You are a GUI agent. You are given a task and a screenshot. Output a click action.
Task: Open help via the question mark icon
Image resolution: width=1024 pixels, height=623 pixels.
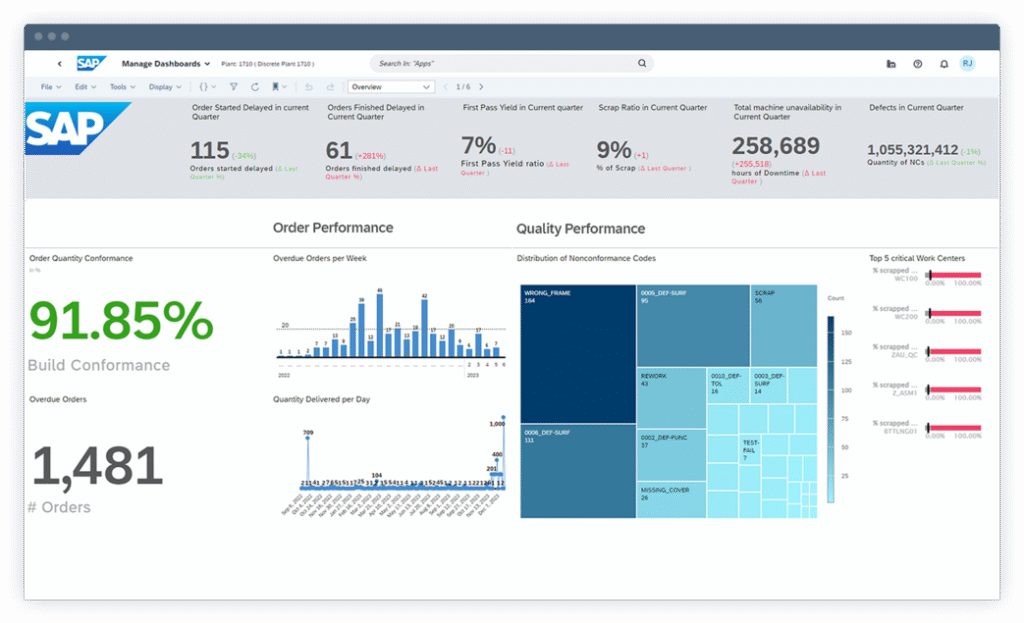click(x=917, y=64)
